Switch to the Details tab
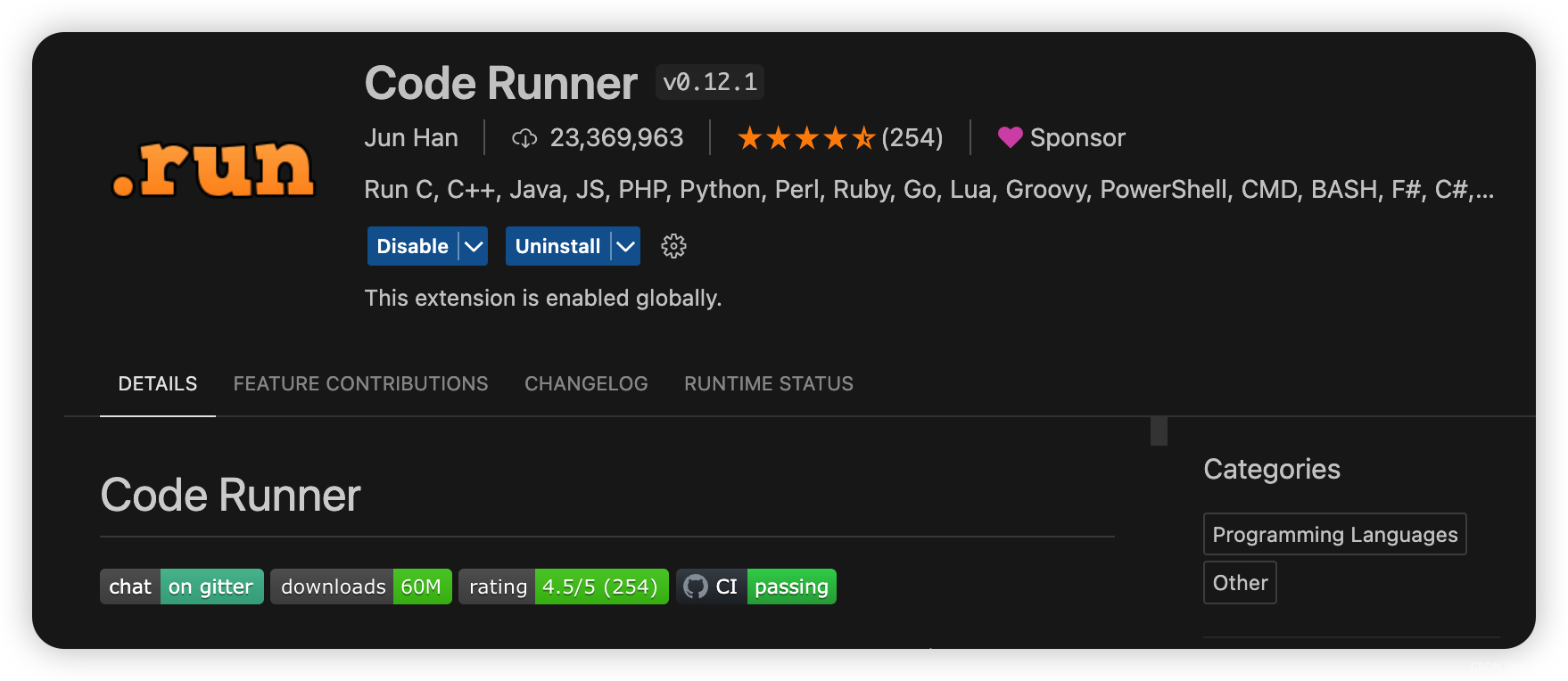 coord(158,384)
